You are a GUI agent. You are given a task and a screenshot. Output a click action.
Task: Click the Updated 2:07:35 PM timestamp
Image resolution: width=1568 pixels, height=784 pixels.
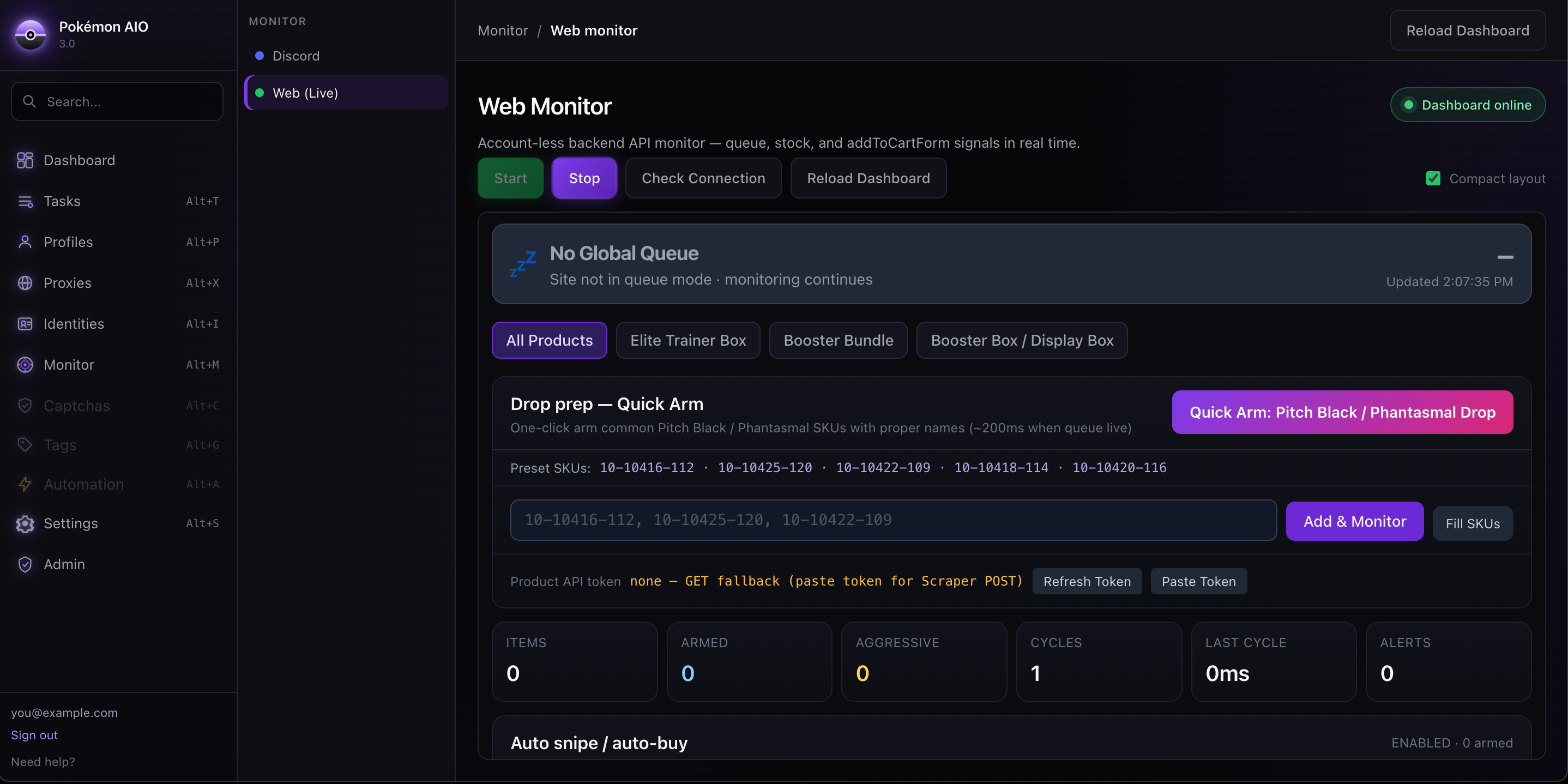point(1449,281)
